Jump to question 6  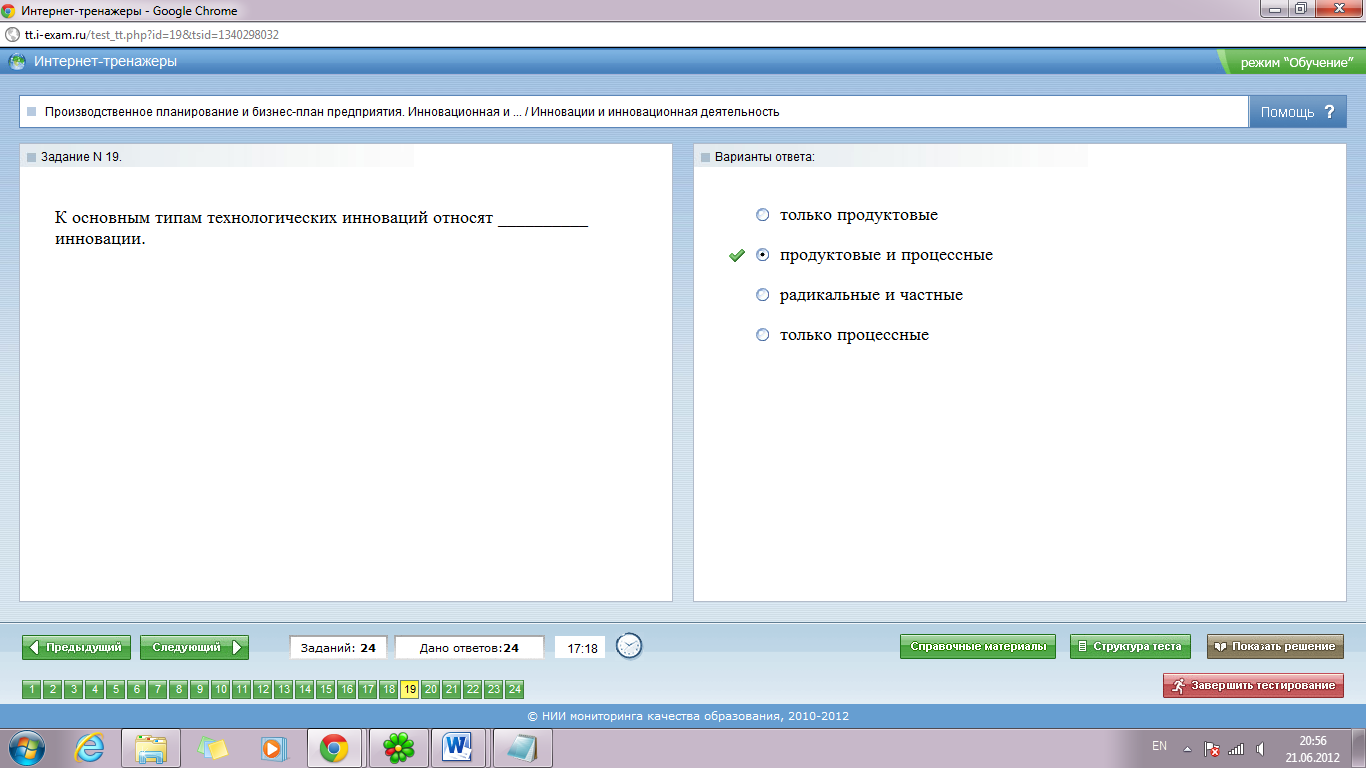point(137,689)
